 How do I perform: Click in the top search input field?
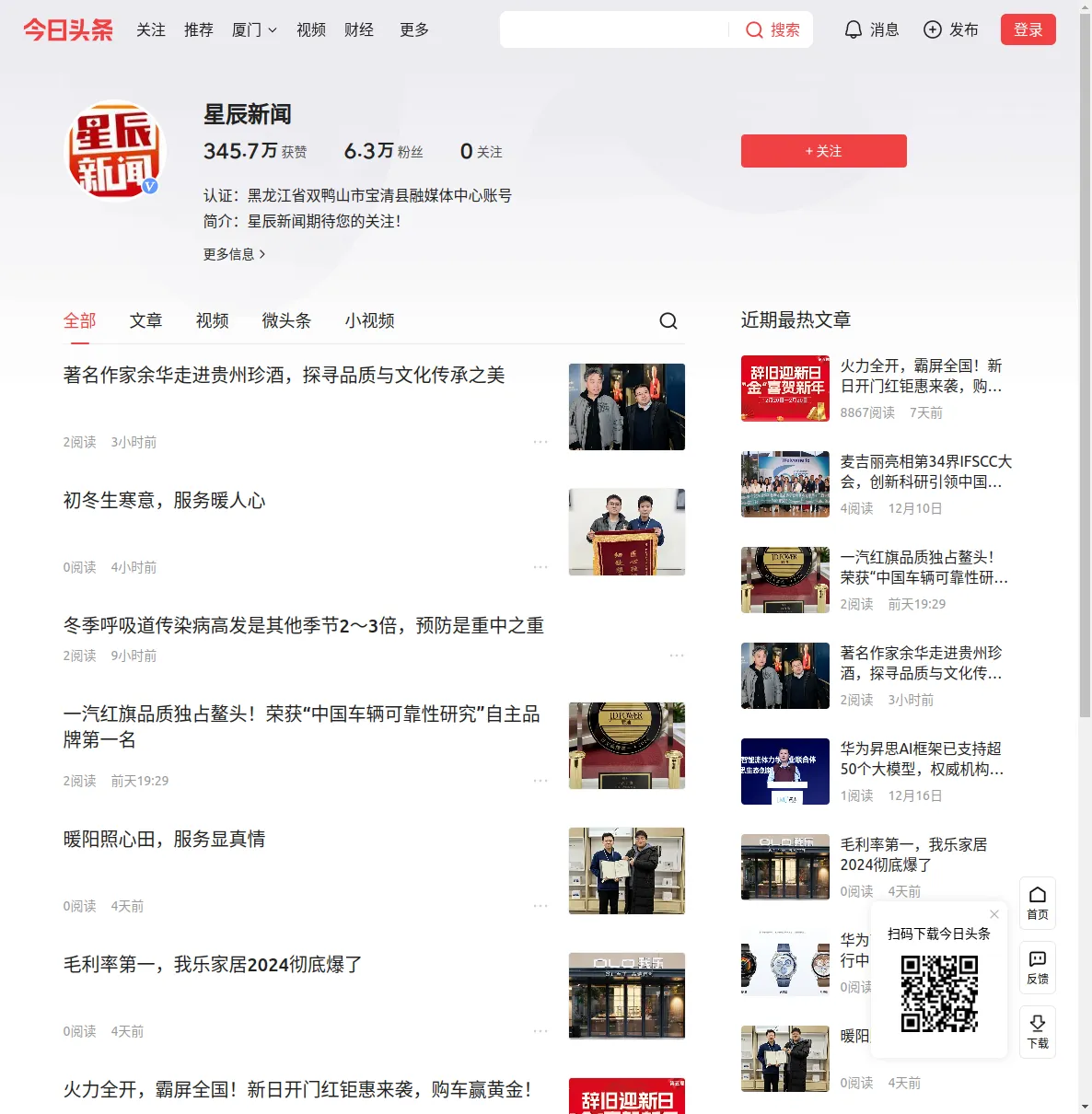[x=614, y=30]
